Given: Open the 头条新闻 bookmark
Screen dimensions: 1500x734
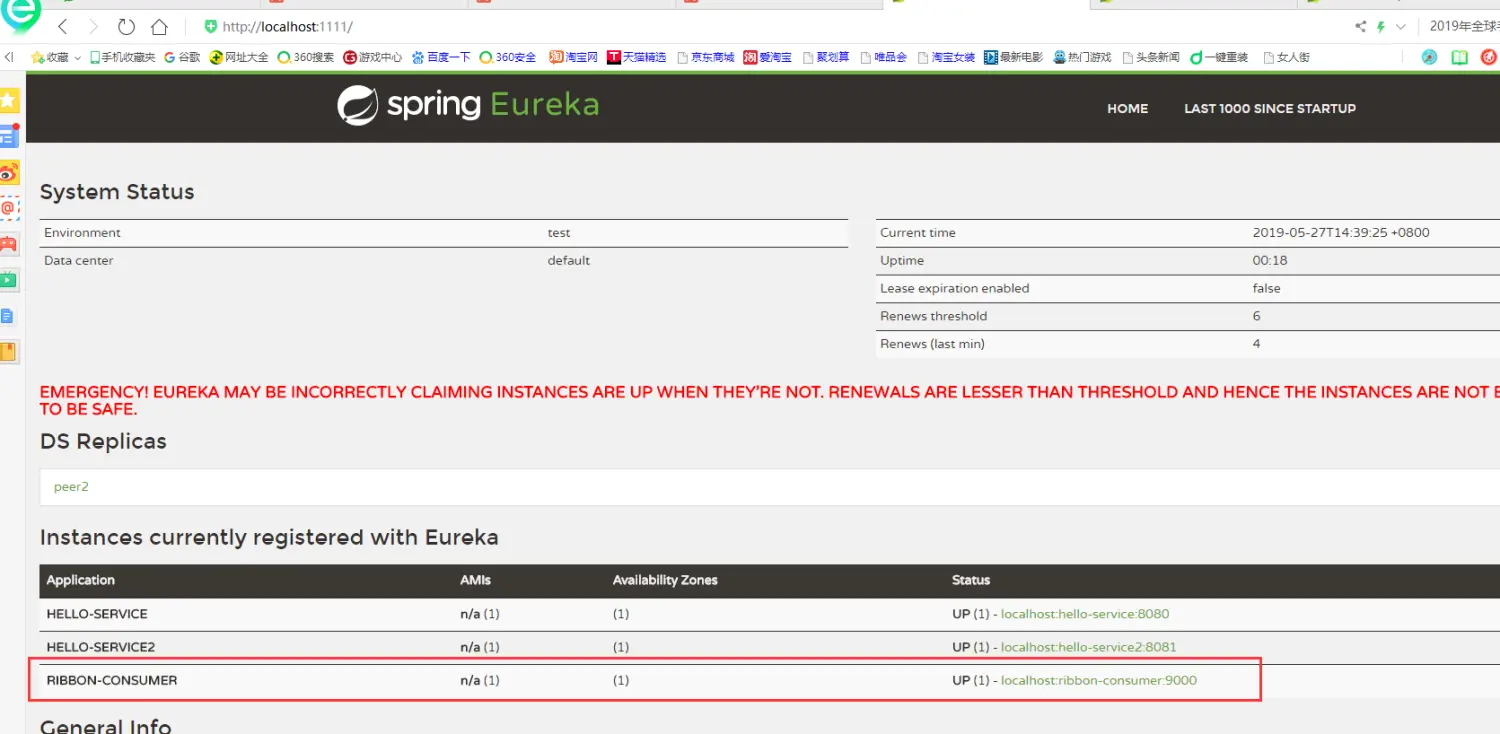Looking at the screenshot, I should click(x=1150, y=57).
